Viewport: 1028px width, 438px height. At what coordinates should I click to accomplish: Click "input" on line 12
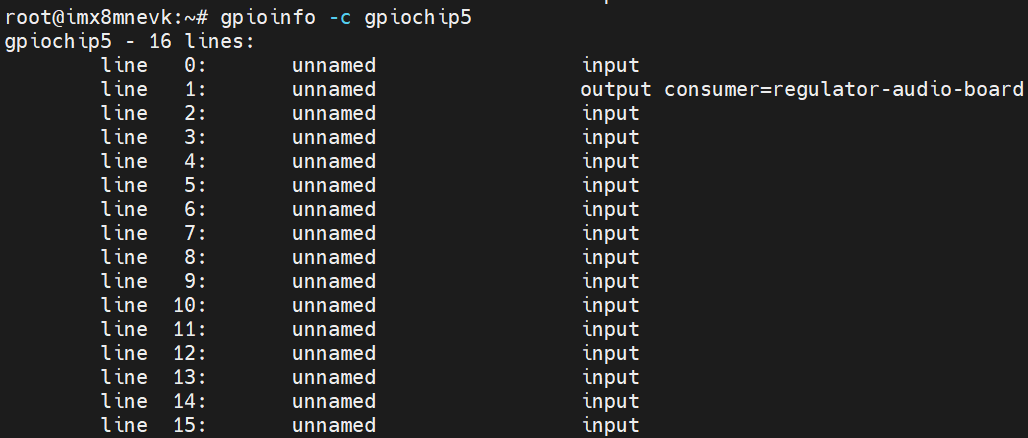pyautogui.click(x=611, y=354)
